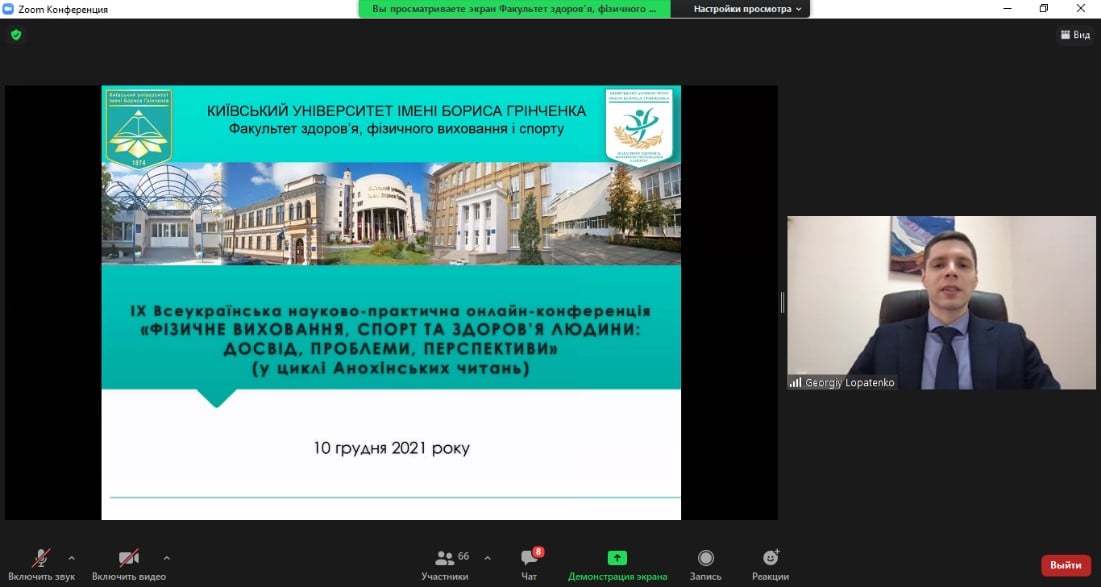Expand the arrow next to Участники

487,558
